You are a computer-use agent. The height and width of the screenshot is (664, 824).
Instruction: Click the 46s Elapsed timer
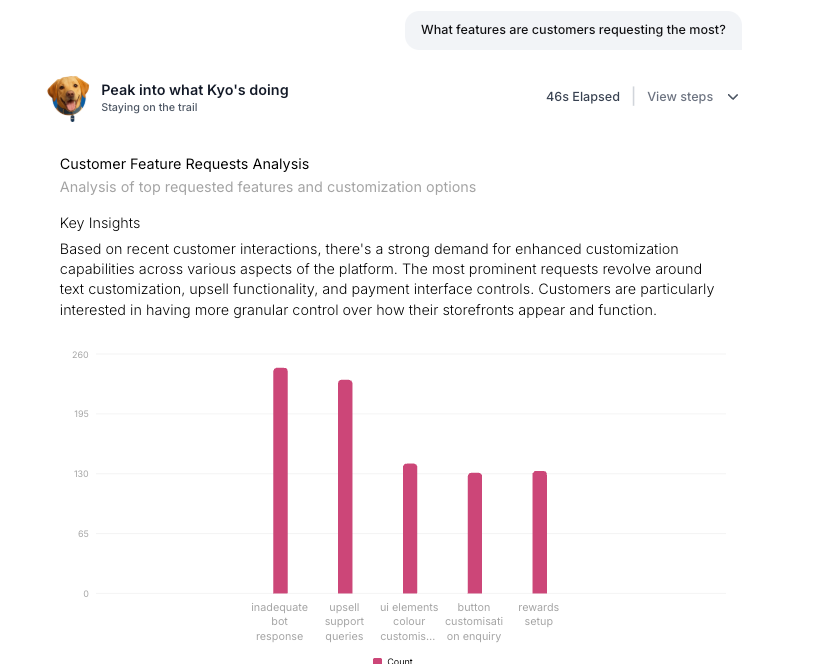pos(583,96)
